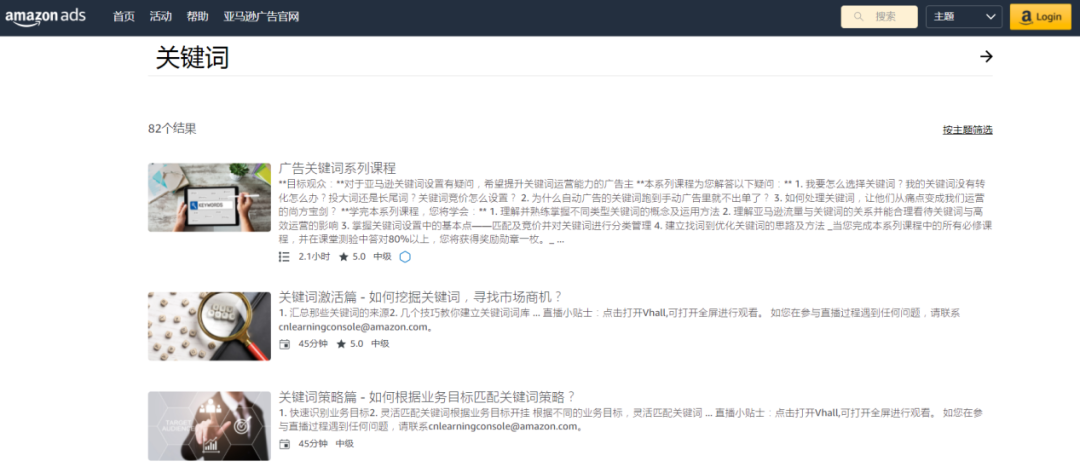1080x467 pixels.
Task: Go to 亚马逊广告官网 link
Action: (262, 17)
